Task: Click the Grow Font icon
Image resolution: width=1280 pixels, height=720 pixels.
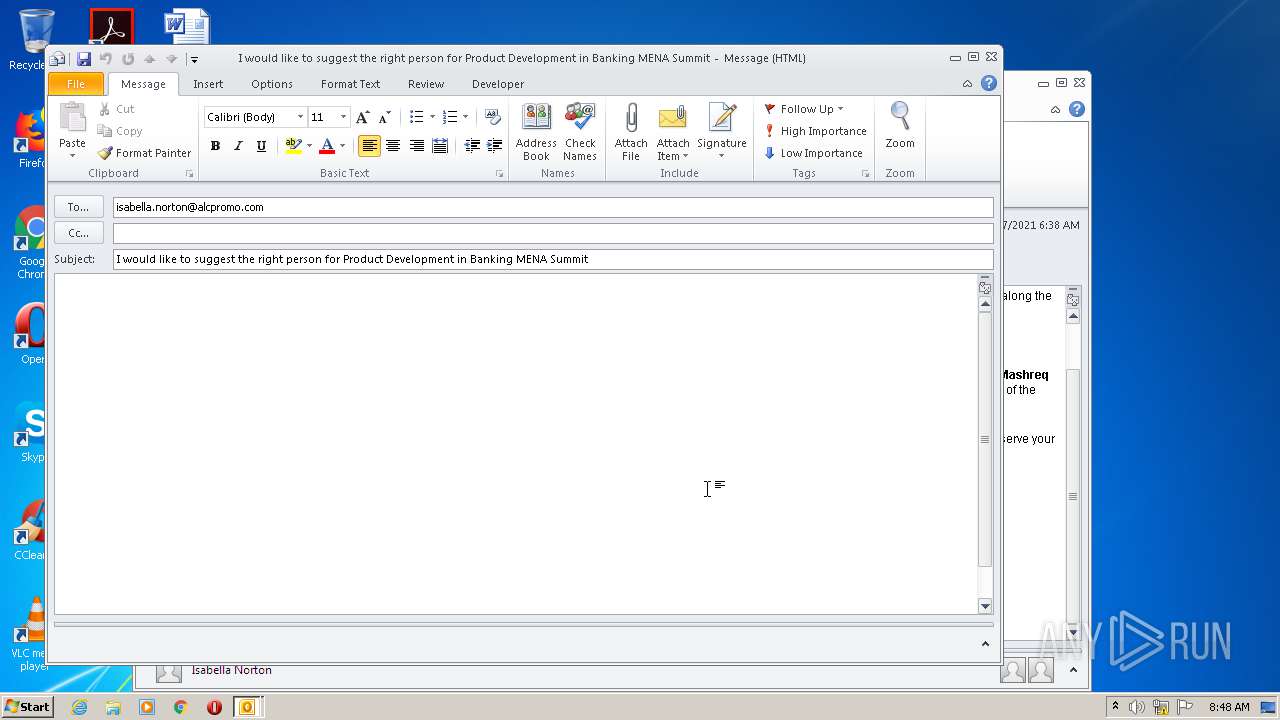Action: [362, 117]
